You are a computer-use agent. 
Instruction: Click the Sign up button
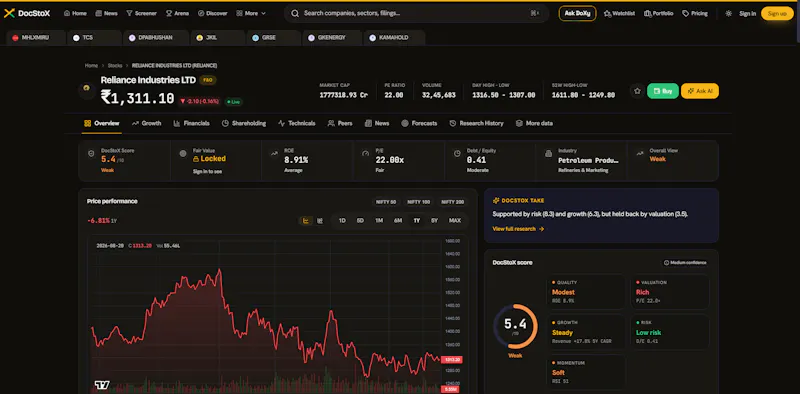coord(777,14)
